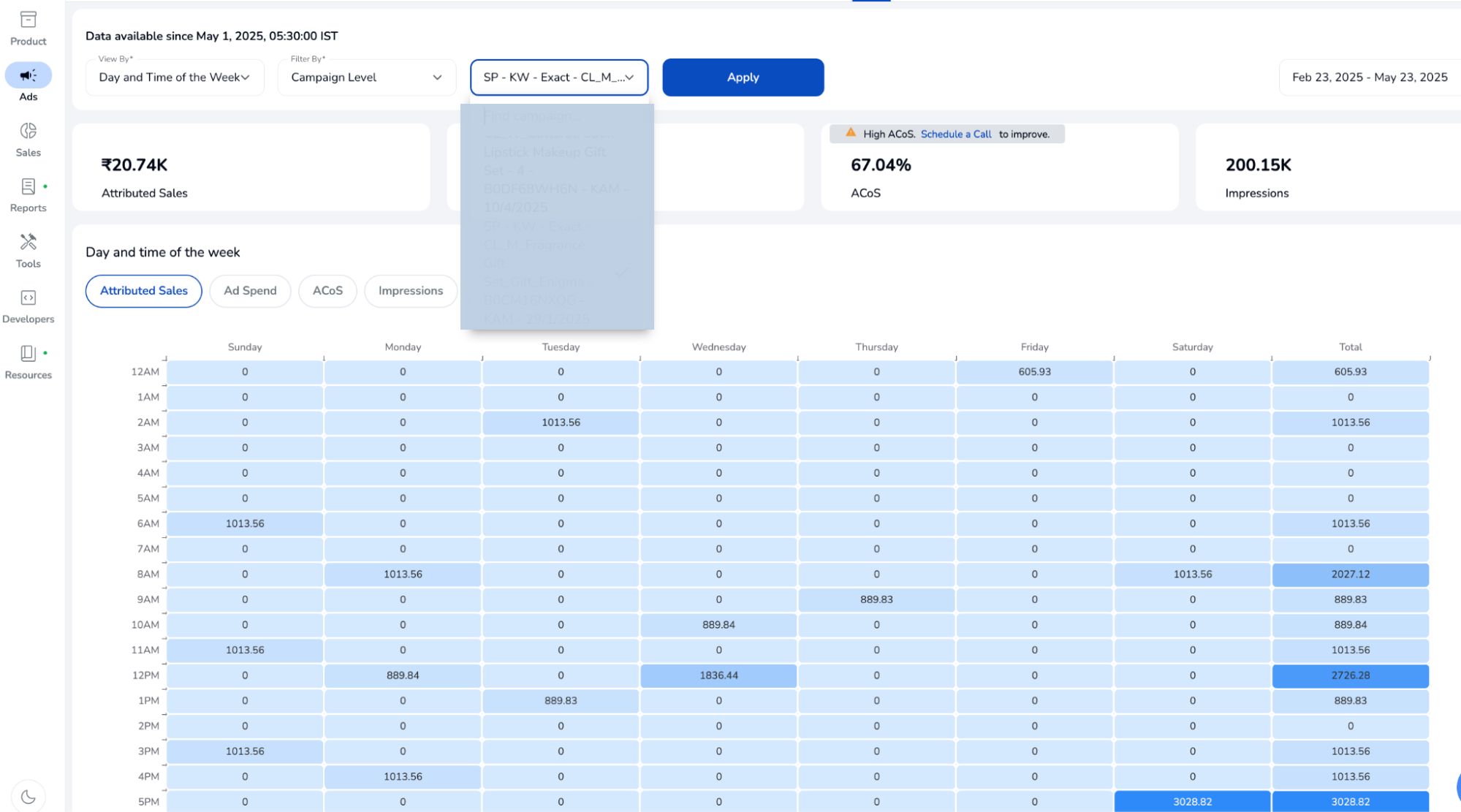This screenshot has width=1461, height=812.
Task: Click the Tuesday 1PM cell 889.83
Action: click(x=561, y=701)
